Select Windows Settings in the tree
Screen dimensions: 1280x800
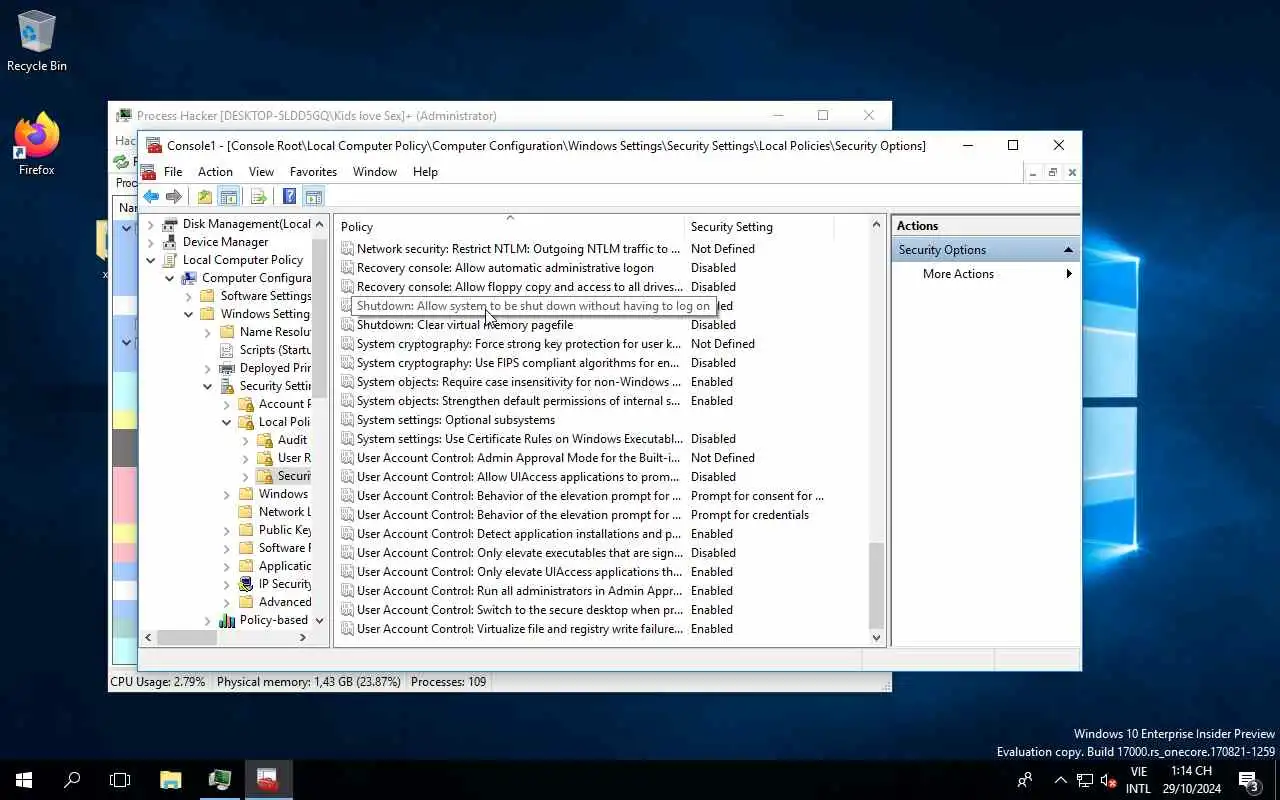point(265,314)
